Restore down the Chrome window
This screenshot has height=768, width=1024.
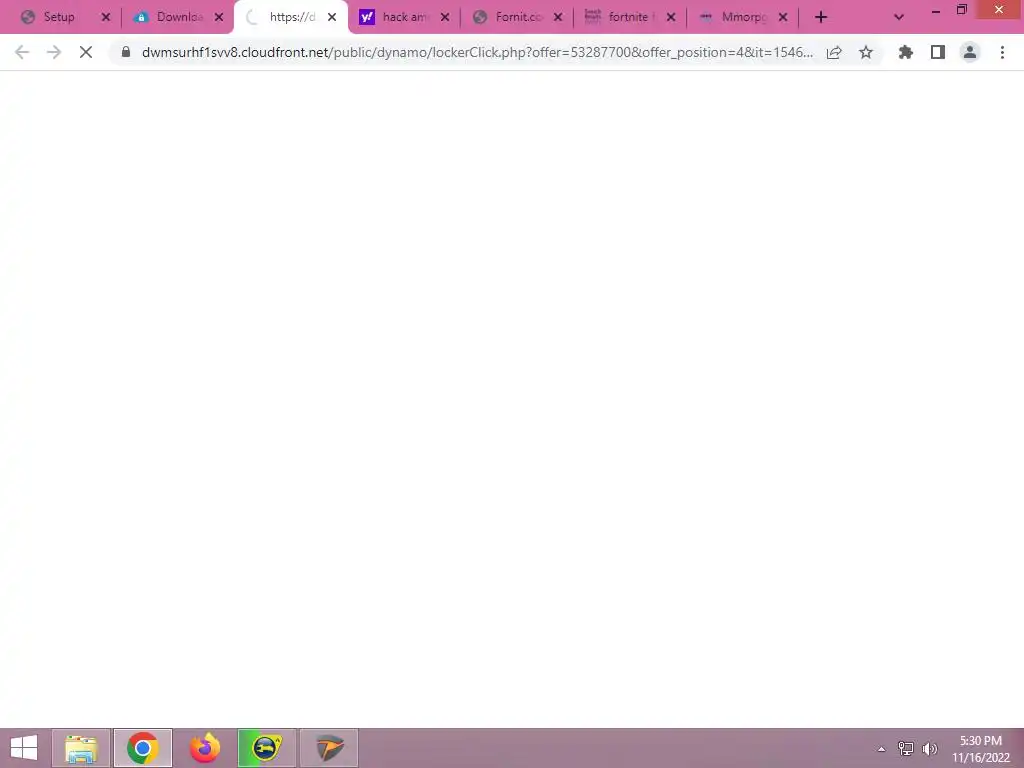[x=962, y=10]
